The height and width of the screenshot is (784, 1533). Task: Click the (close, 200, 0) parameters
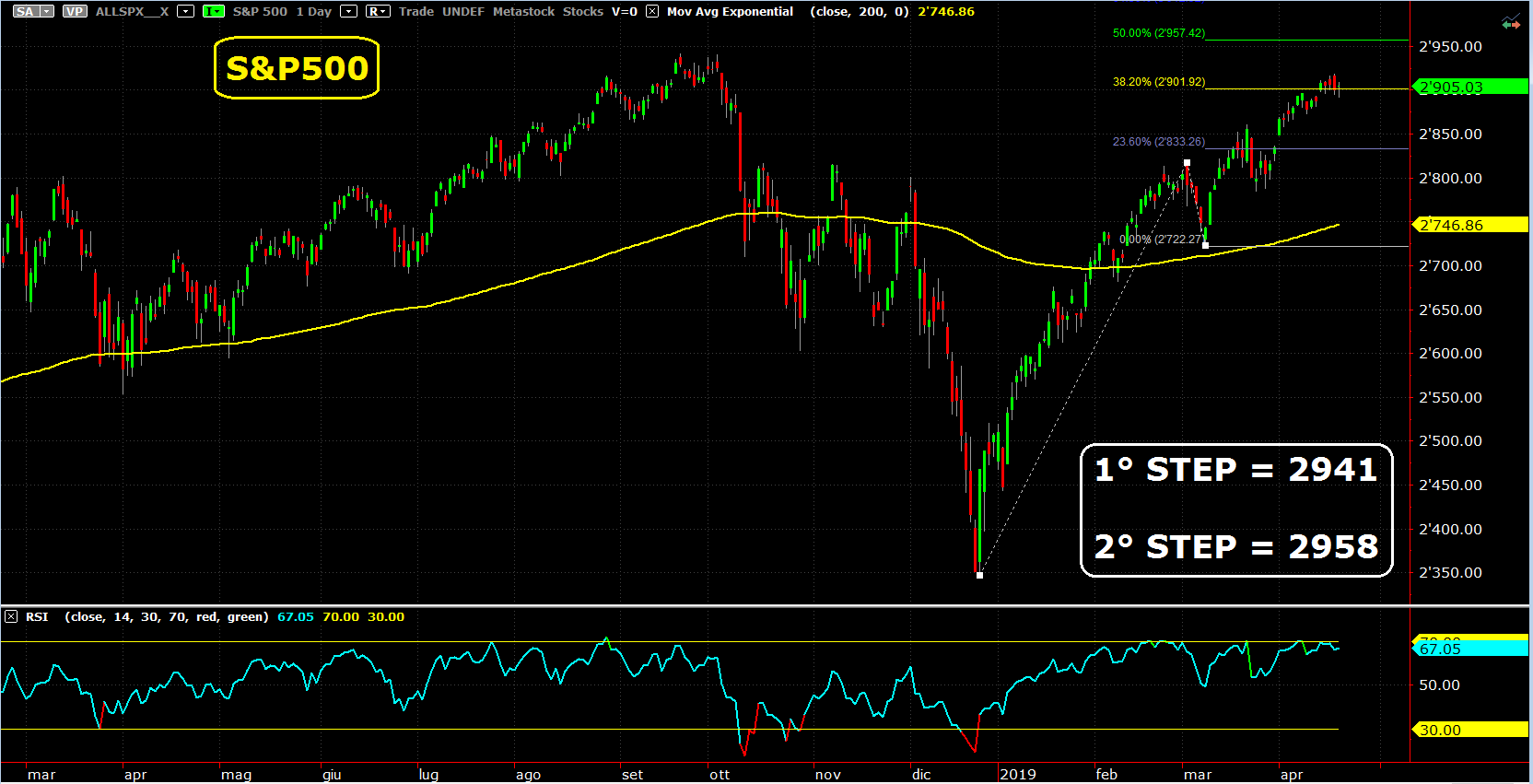tap(860, 12)
